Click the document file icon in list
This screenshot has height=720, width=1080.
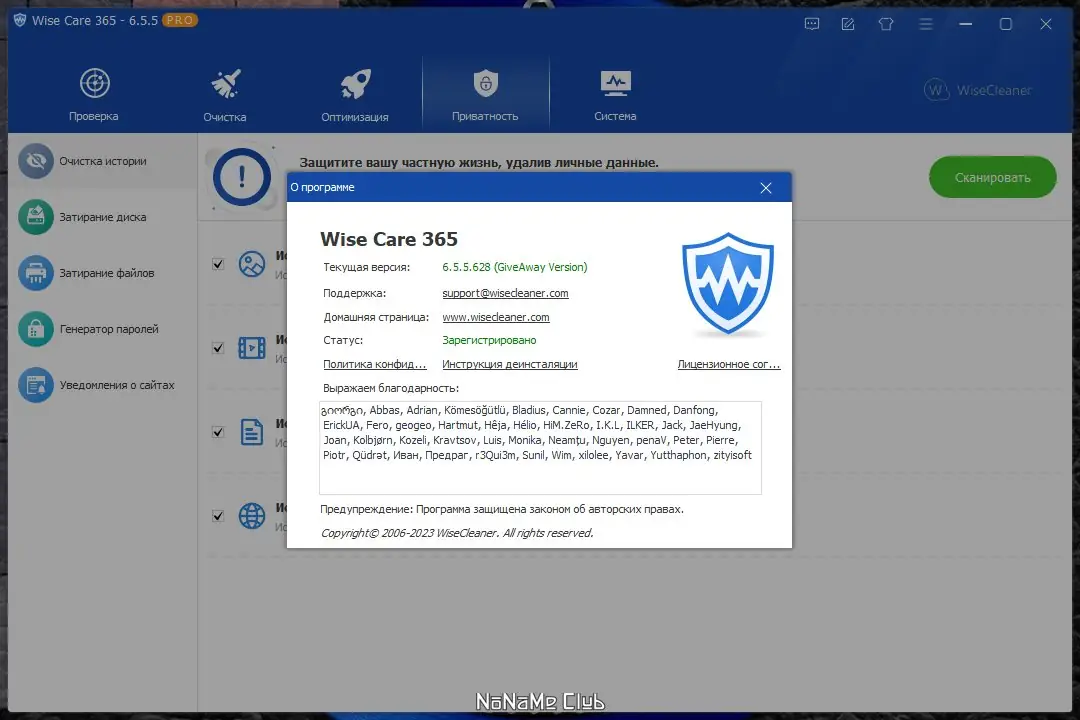(x=252, y=432)
